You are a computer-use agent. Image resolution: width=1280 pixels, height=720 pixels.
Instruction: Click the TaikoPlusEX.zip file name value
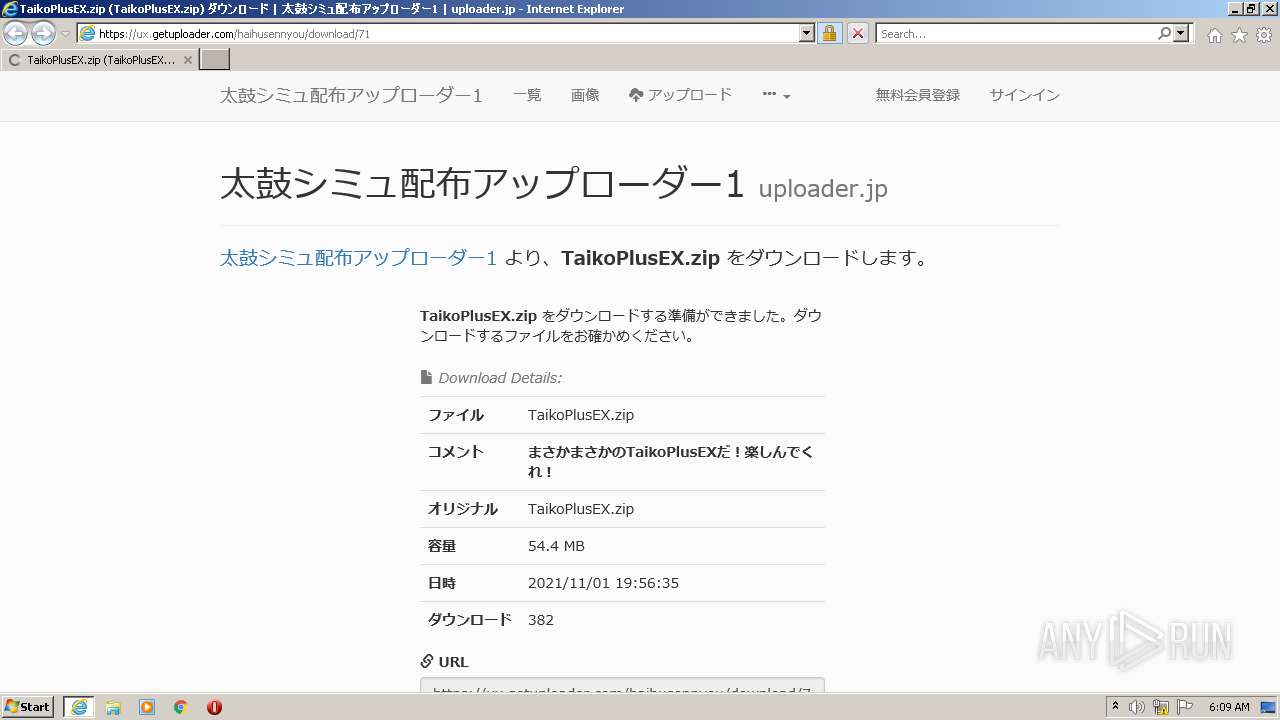pyautogui.click(x=581, y=415)
